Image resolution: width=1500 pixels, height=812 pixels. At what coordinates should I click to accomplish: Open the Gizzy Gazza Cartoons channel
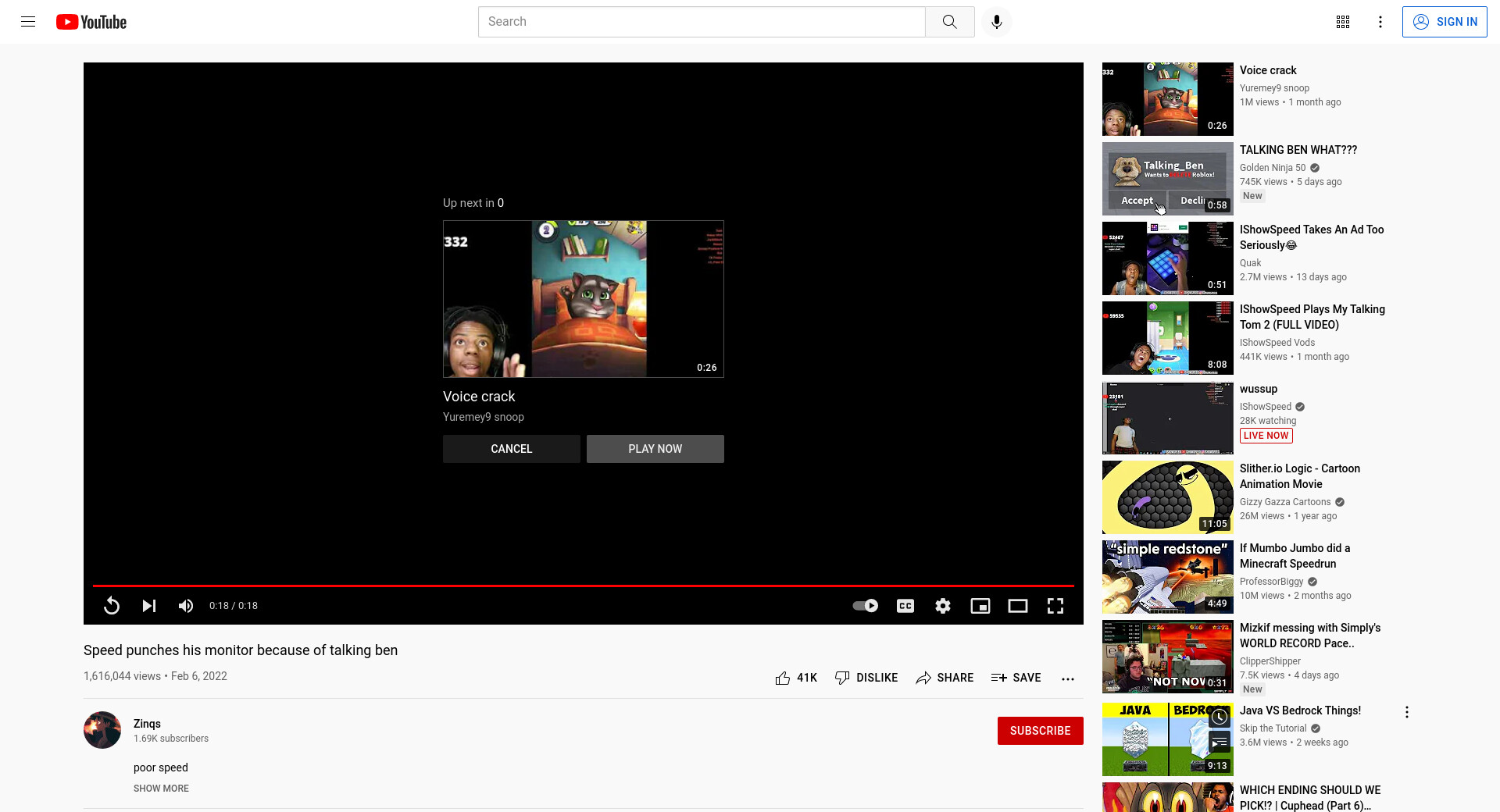click(x=1285, y=502)
